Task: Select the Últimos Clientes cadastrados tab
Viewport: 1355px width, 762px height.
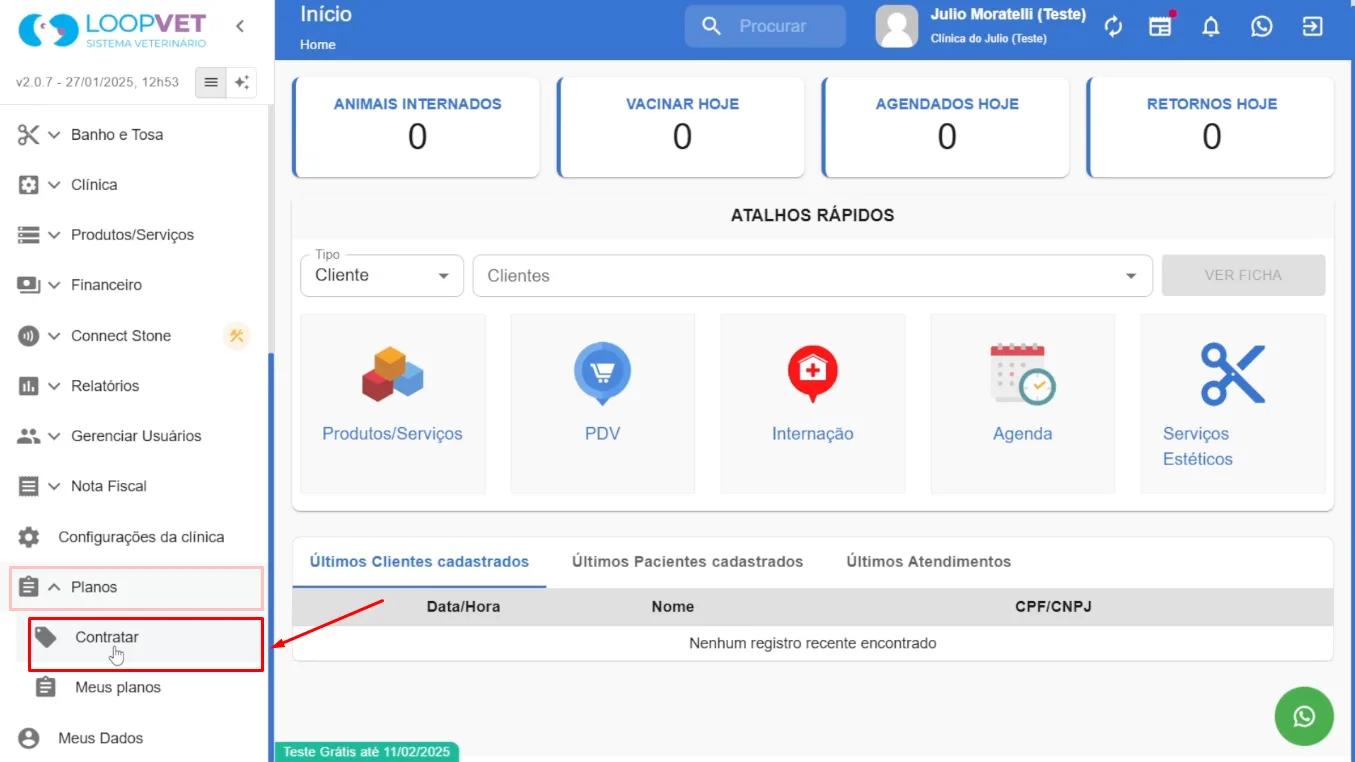Action: (x=419, y=562)
